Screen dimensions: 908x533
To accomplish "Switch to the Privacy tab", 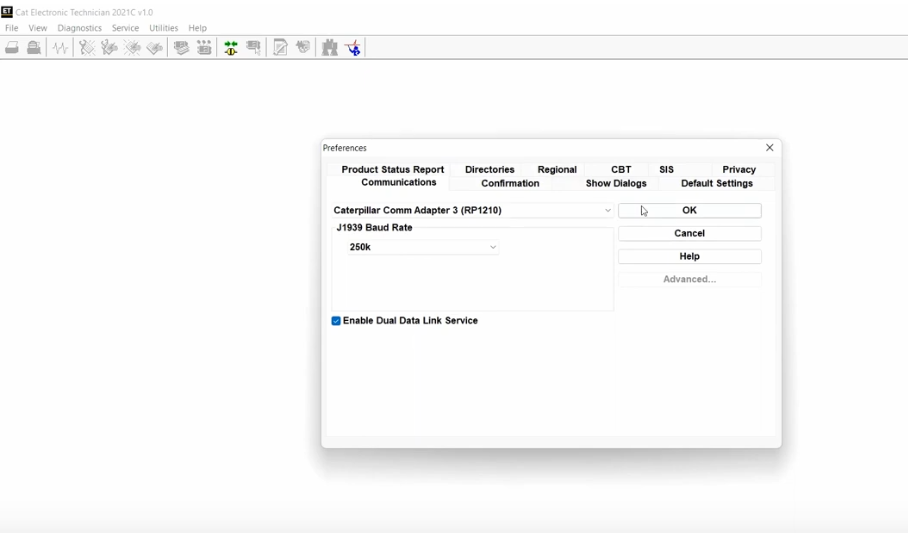I will (739, 170).
